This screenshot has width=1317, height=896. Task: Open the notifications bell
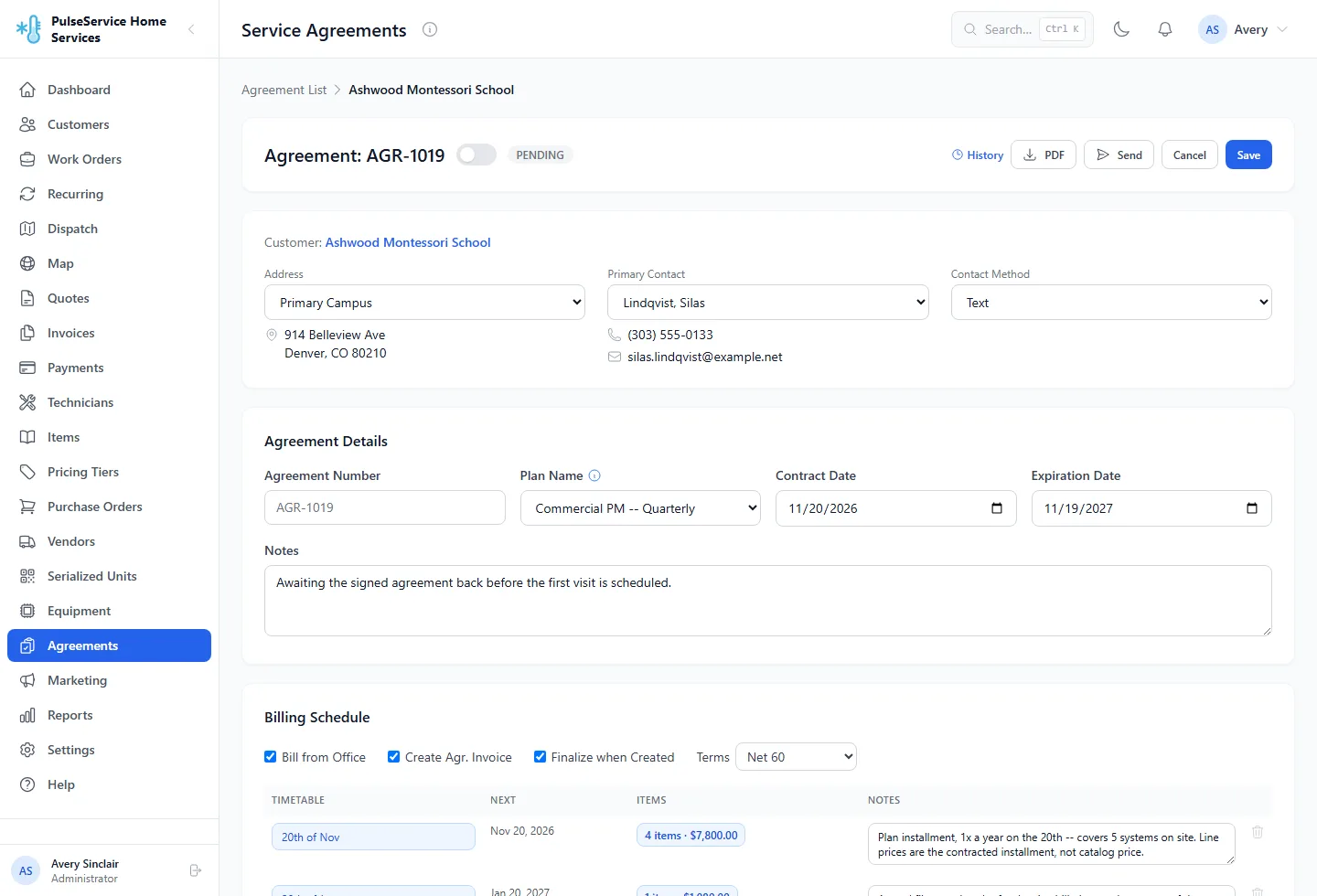(x=1165, y=29)
